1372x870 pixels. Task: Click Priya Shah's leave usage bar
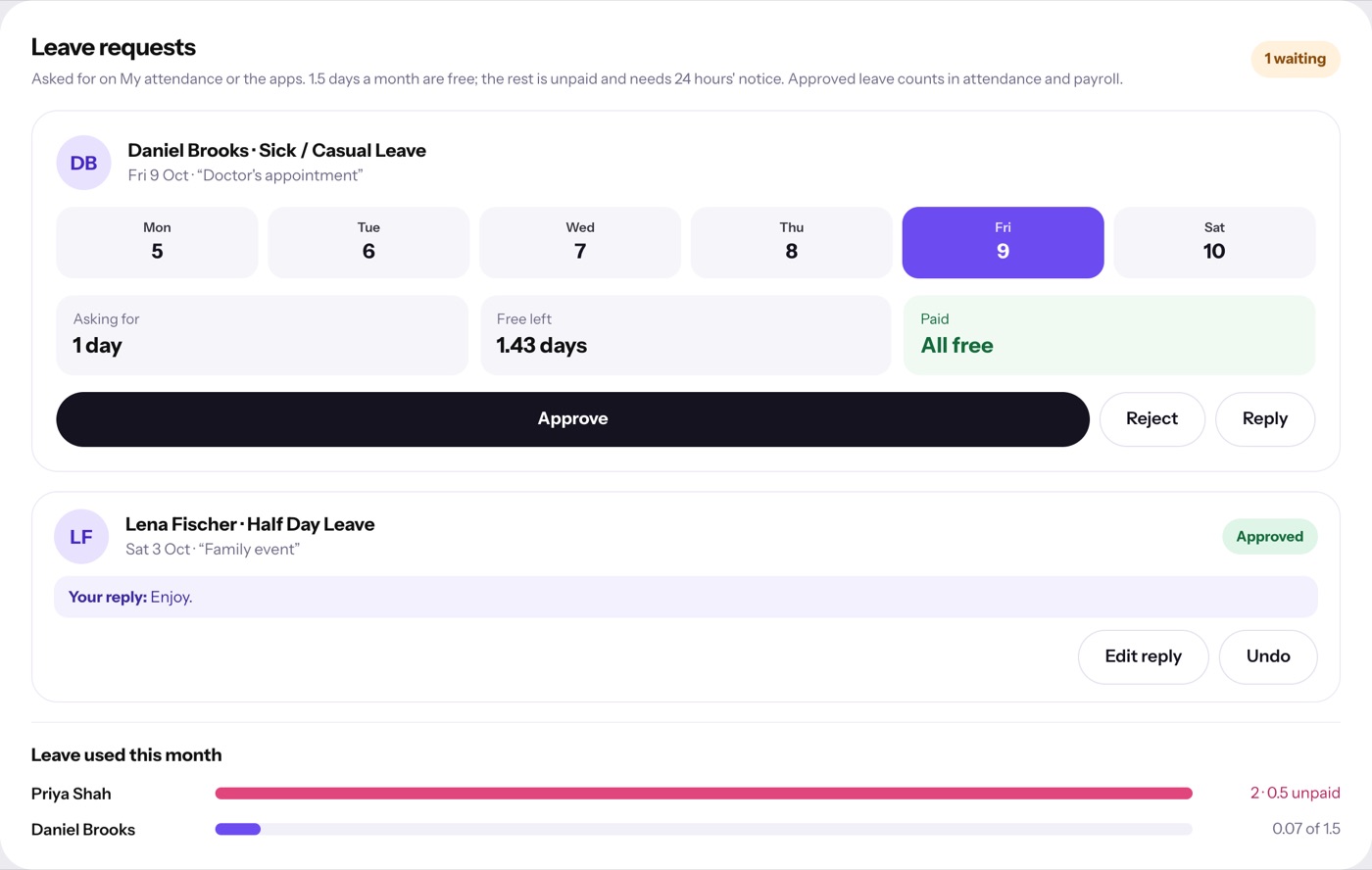[704, 794]
